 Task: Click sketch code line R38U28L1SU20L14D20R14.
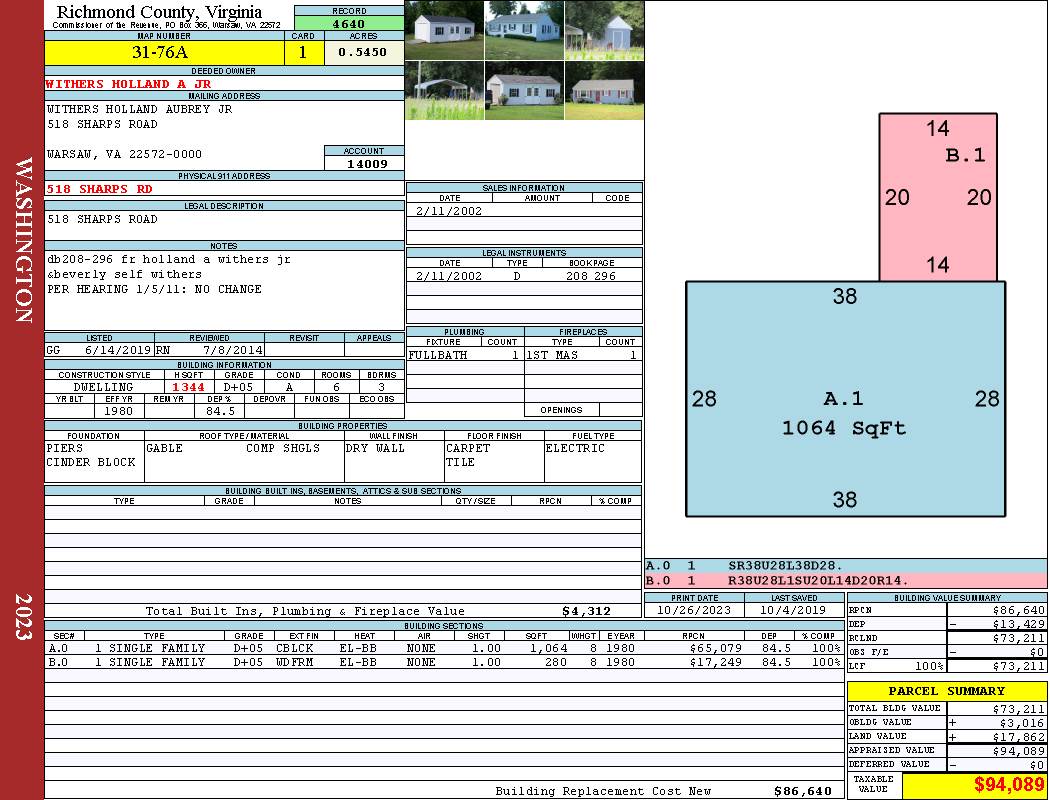pos(818,580)
